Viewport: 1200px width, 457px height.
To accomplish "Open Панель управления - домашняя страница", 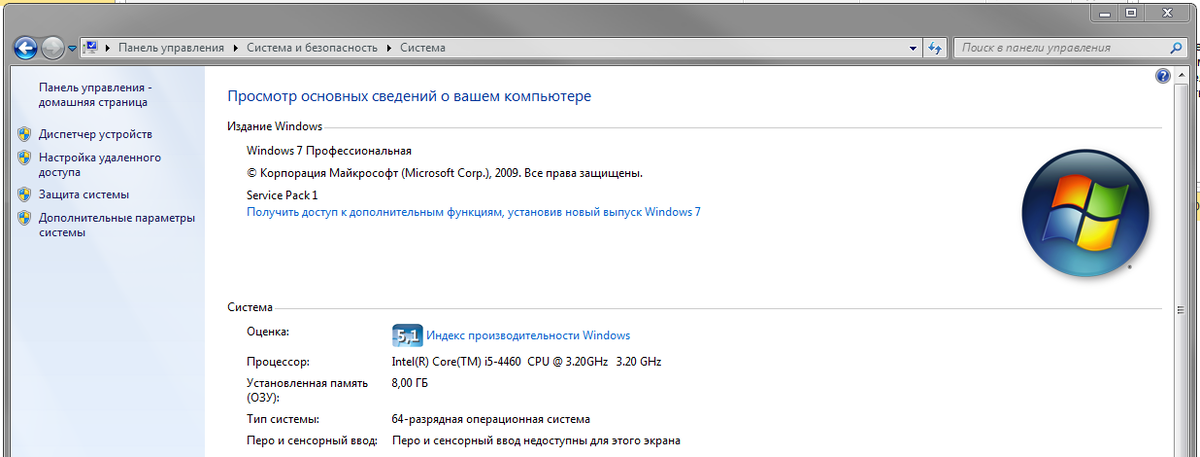I will pos(94,95).
